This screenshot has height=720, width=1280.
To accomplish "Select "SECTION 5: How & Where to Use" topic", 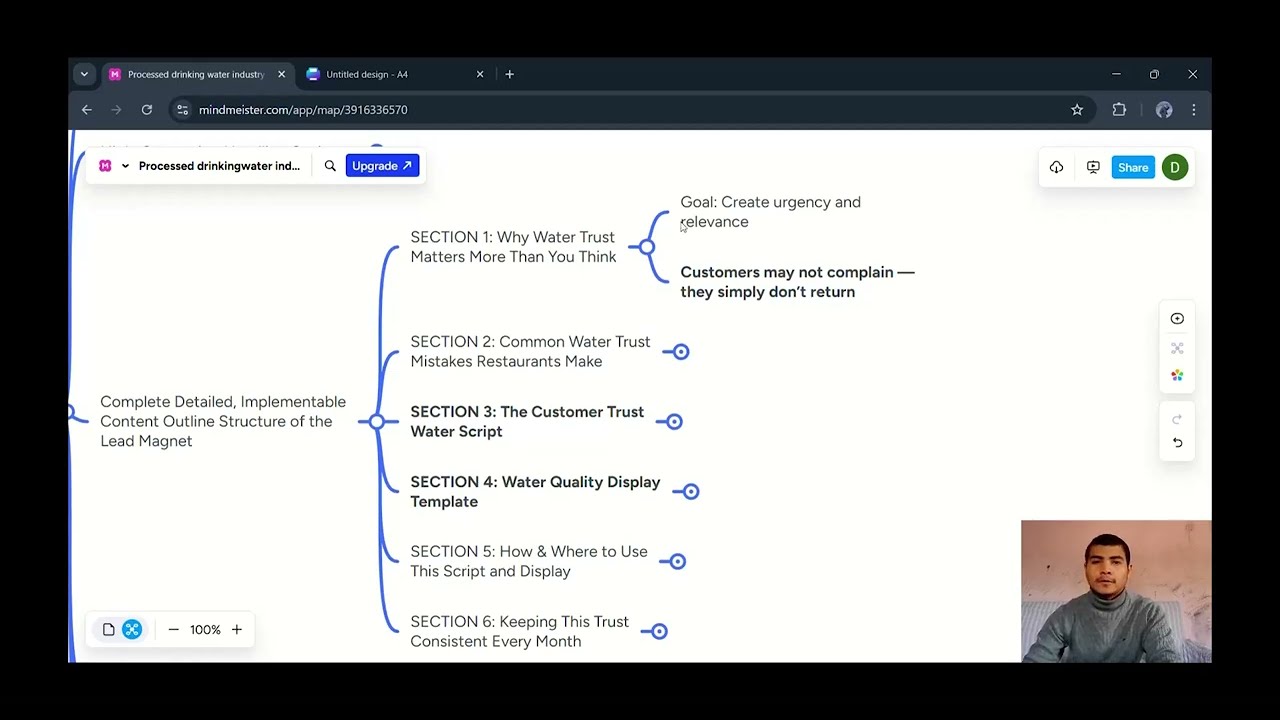I will coord(529,561).
